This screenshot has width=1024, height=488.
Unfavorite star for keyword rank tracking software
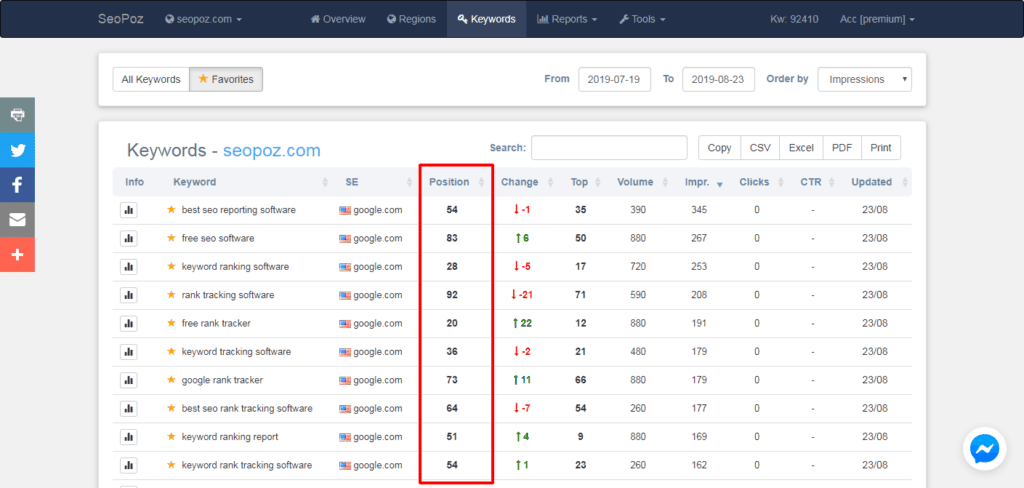[172, 465]
